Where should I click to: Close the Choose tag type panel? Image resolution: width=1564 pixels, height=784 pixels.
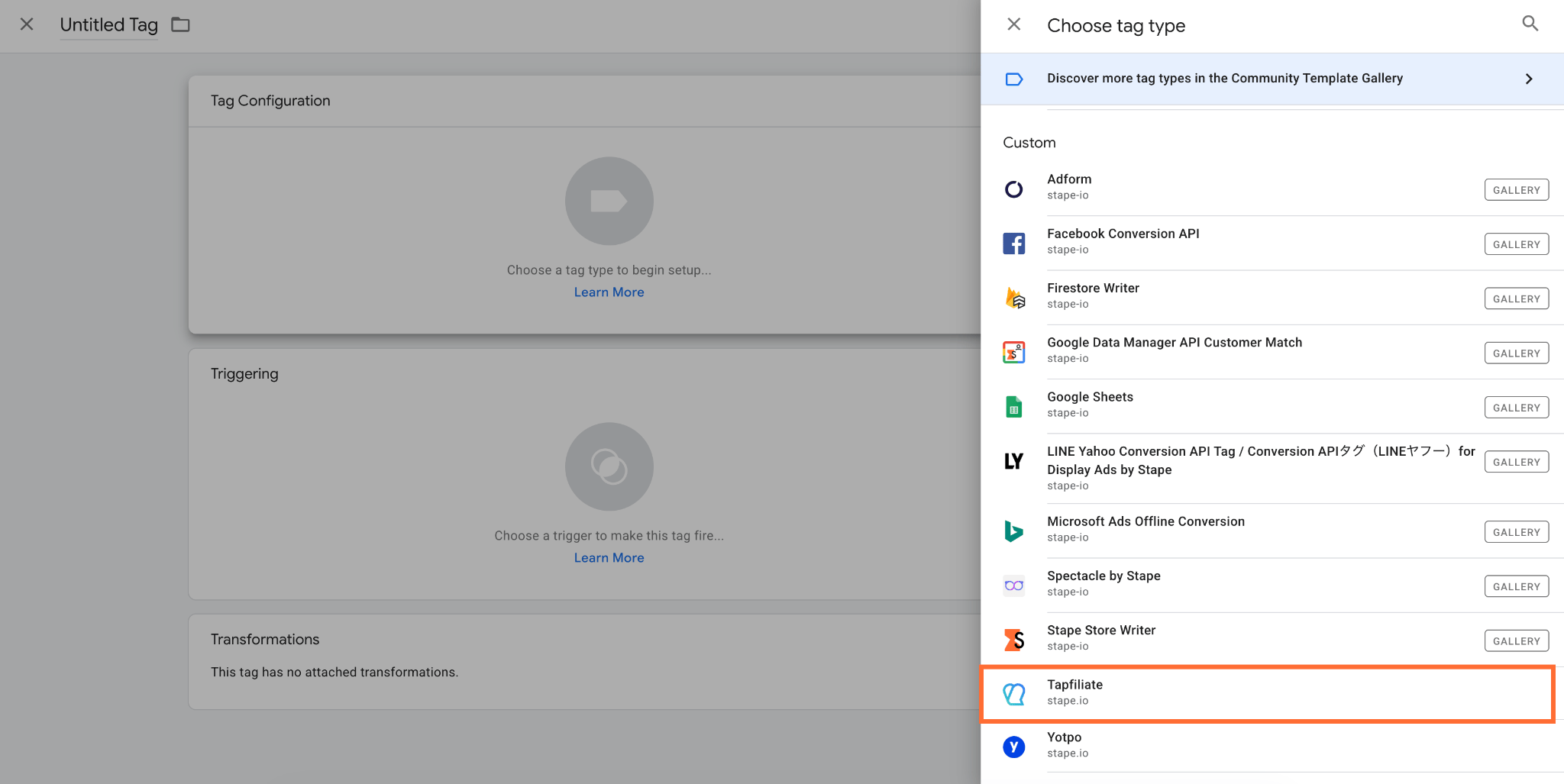tap(1014, 24)
